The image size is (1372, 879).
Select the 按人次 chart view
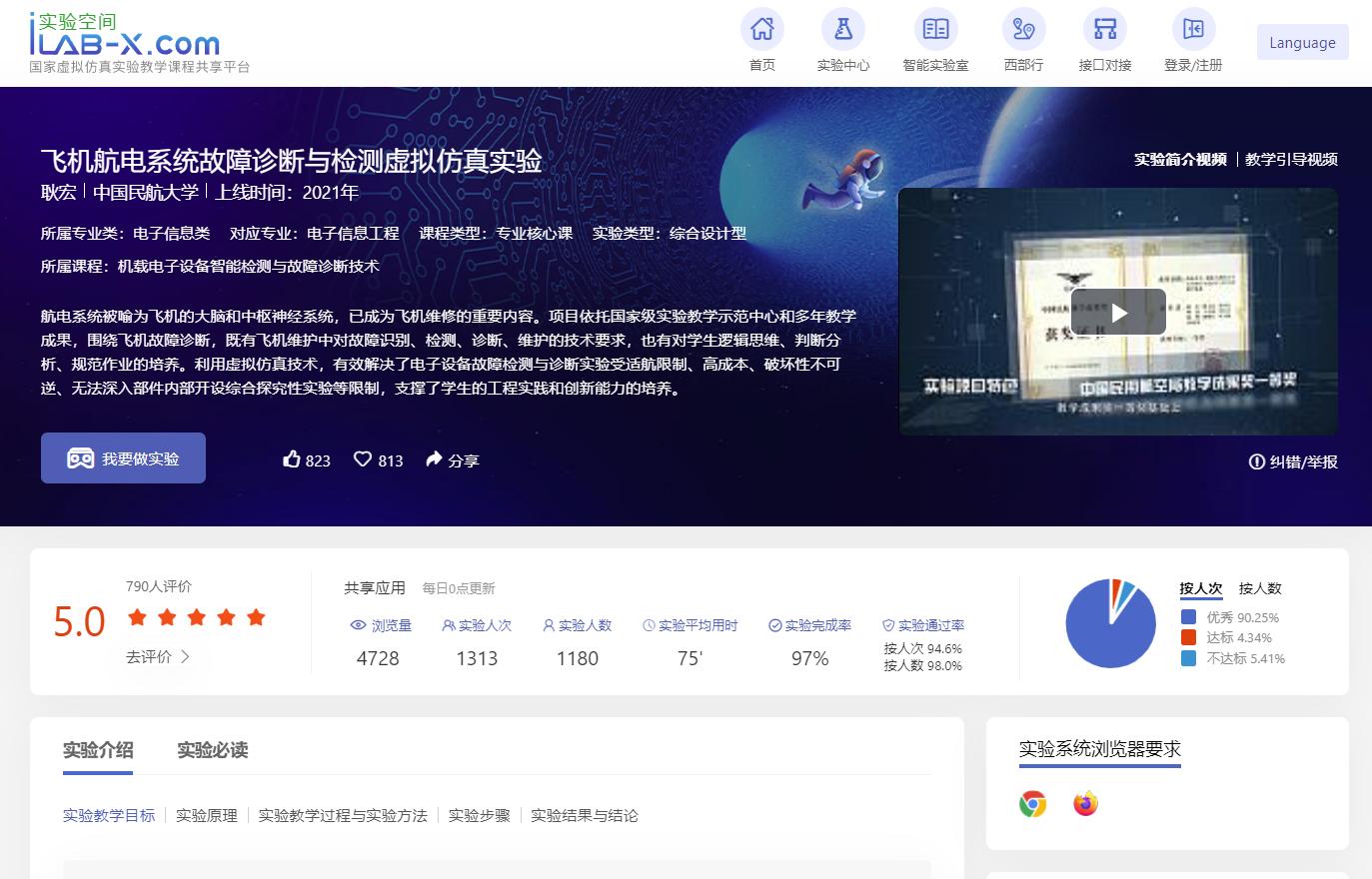[1200, 588]
